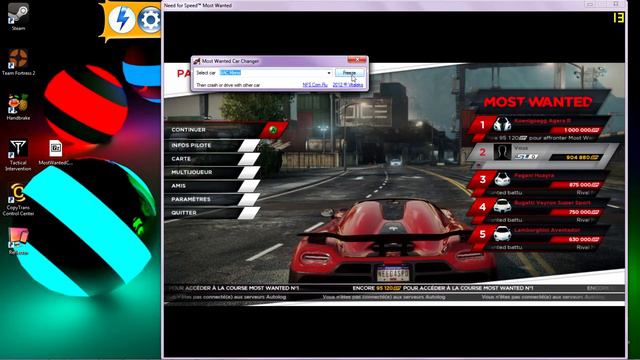Open the Steam desktop shortcut
Screen dimensions: 640x360
point(18,16)
